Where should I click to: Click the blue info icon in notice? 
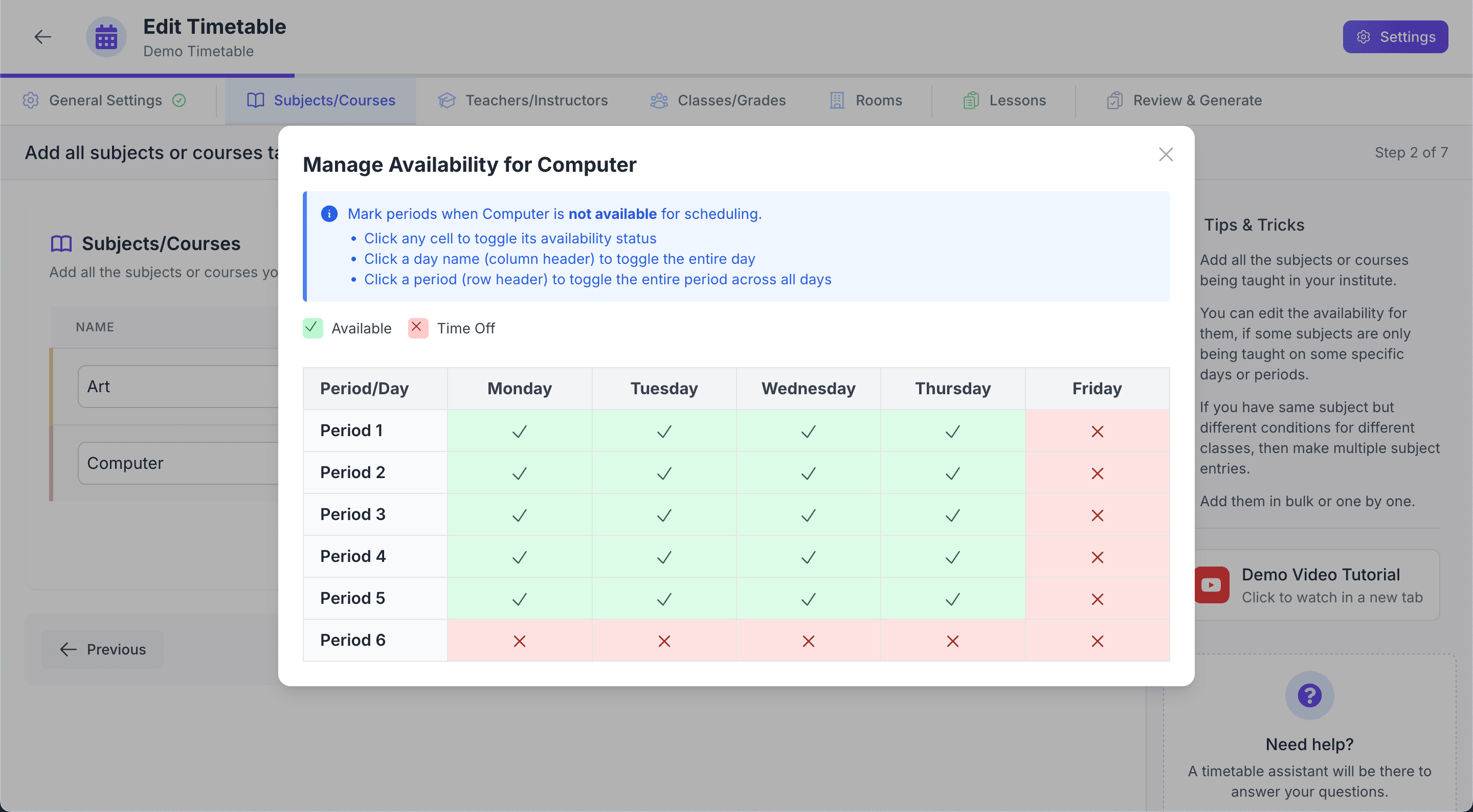click(329, 213)
